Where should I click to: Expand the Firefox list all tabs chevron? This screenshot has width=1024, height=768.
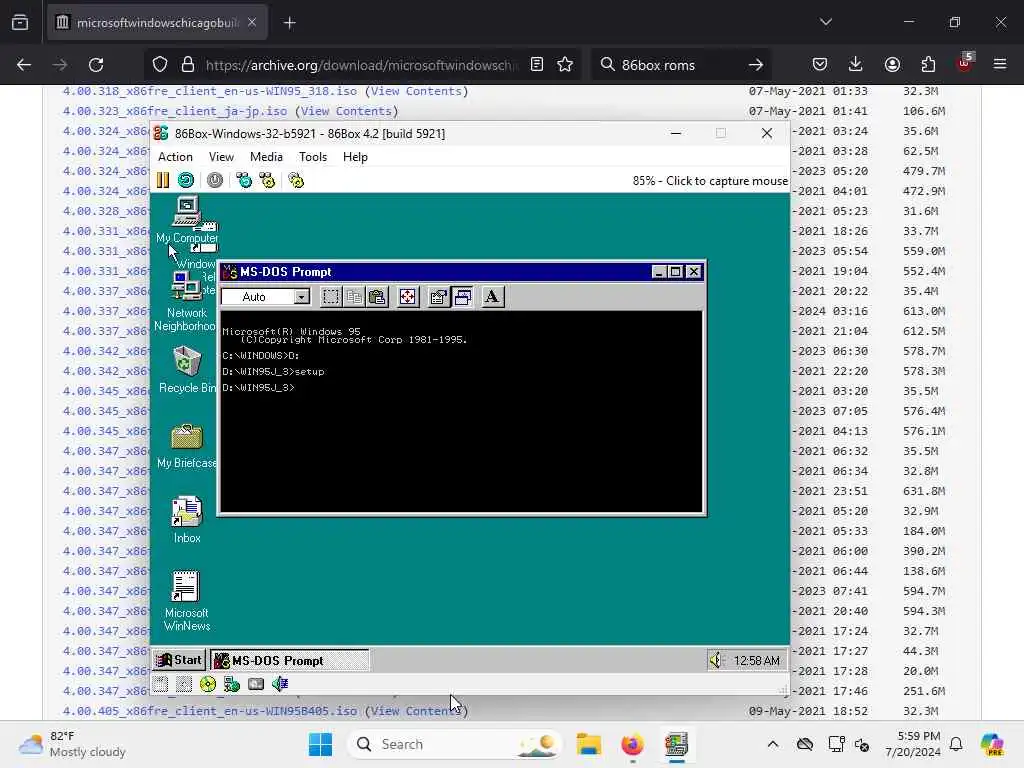click(x=825, y=22)
